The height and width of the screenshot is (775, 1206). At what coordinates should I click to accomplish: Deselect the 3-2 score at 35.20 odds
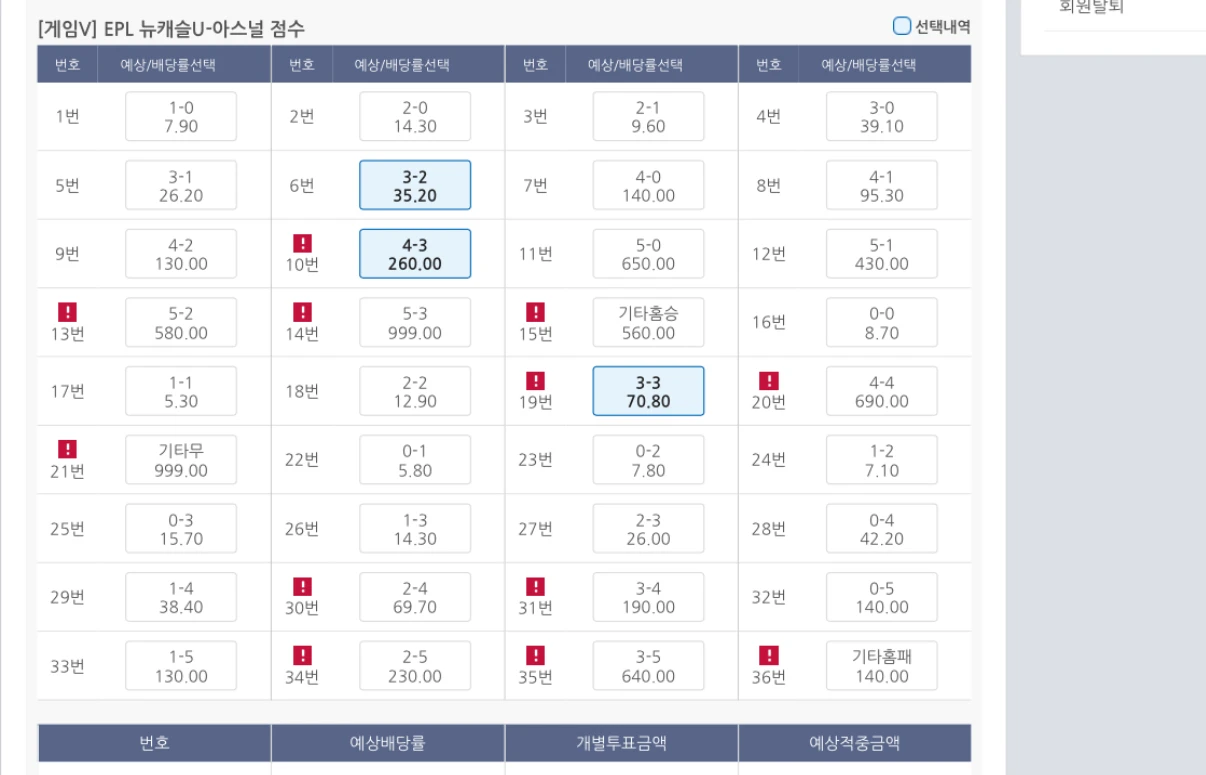(x=415, y=186)
